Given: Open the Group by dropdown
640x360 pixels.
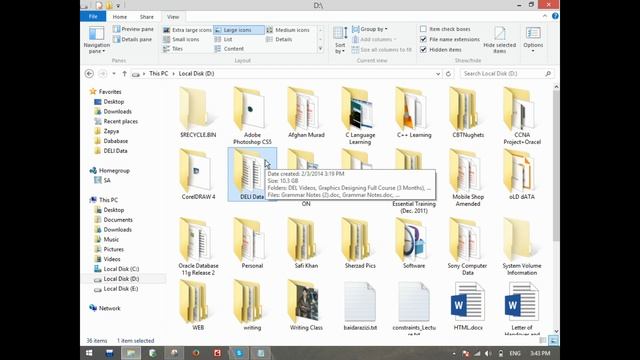Looking at the screenshot, I should (x=370, y=29).
